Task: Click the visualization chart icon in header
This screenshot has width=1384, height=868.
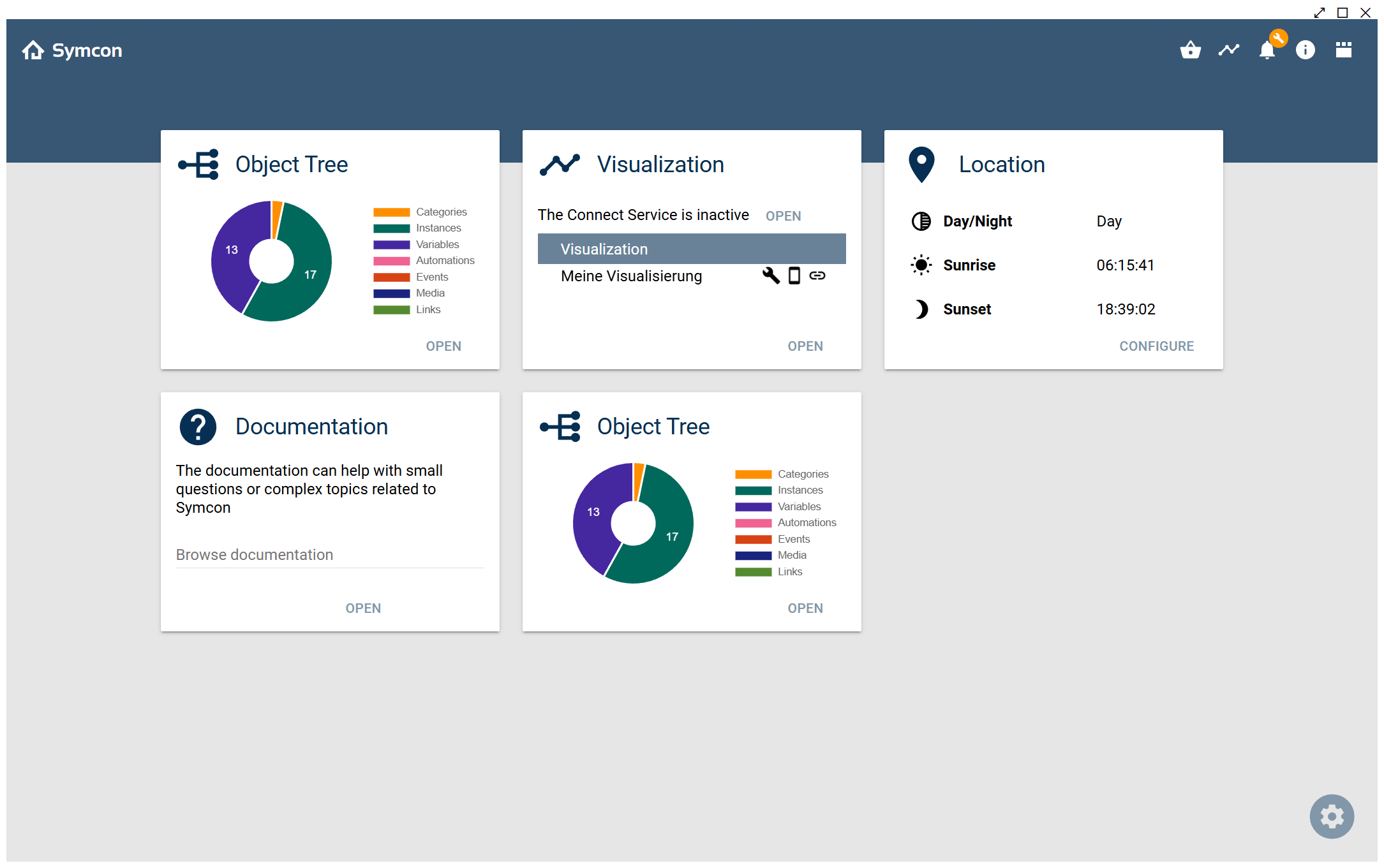Action: tap(1228, 50)
